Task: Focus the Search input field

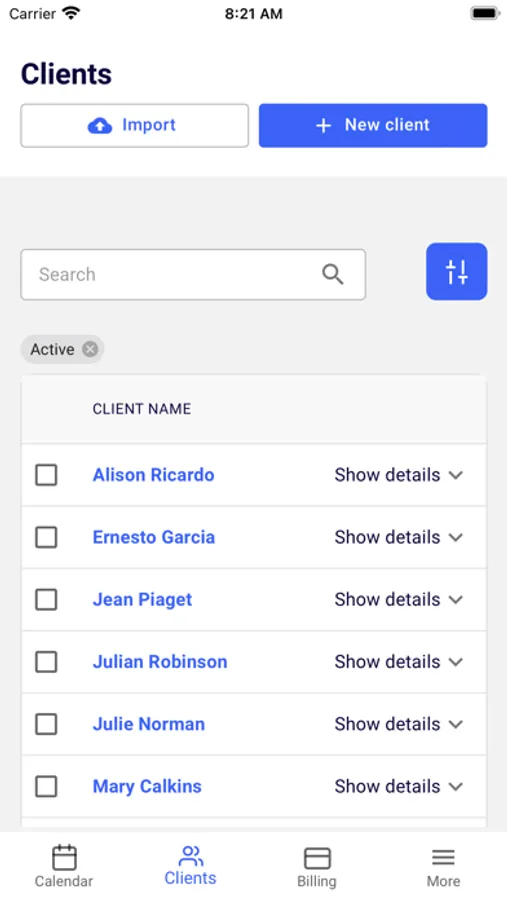Action: [193, 274]
